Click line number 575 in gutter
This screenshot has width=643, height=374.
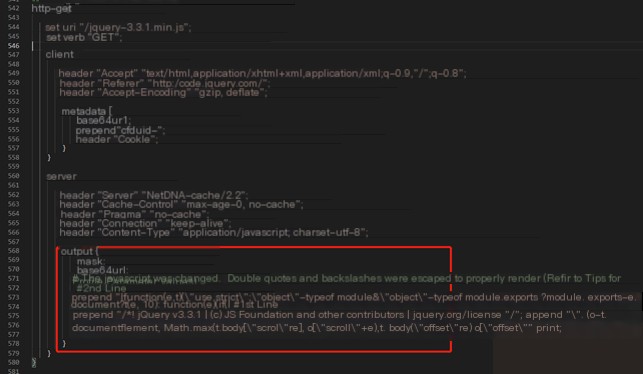[x=14, y=316]
